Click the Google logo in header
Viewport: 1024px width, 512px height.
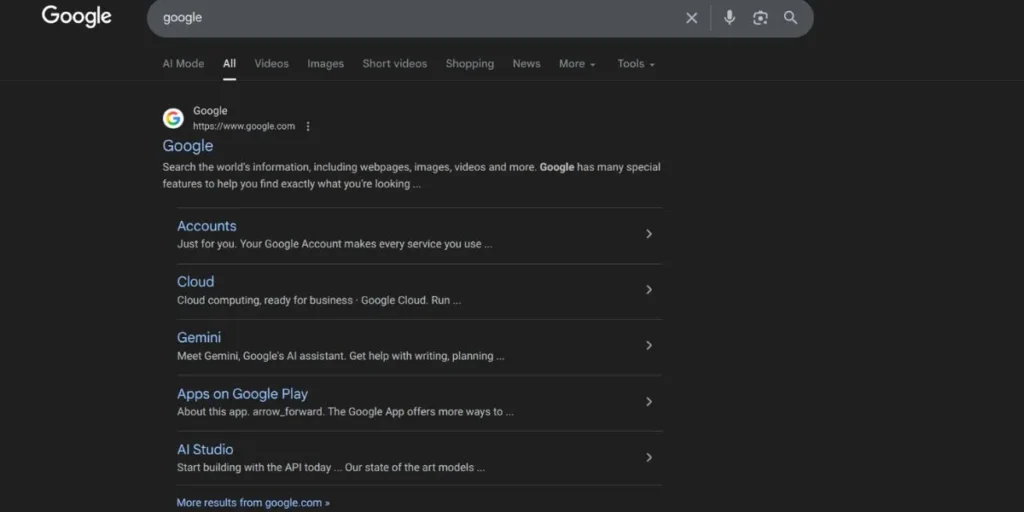(x=76, y=17)
